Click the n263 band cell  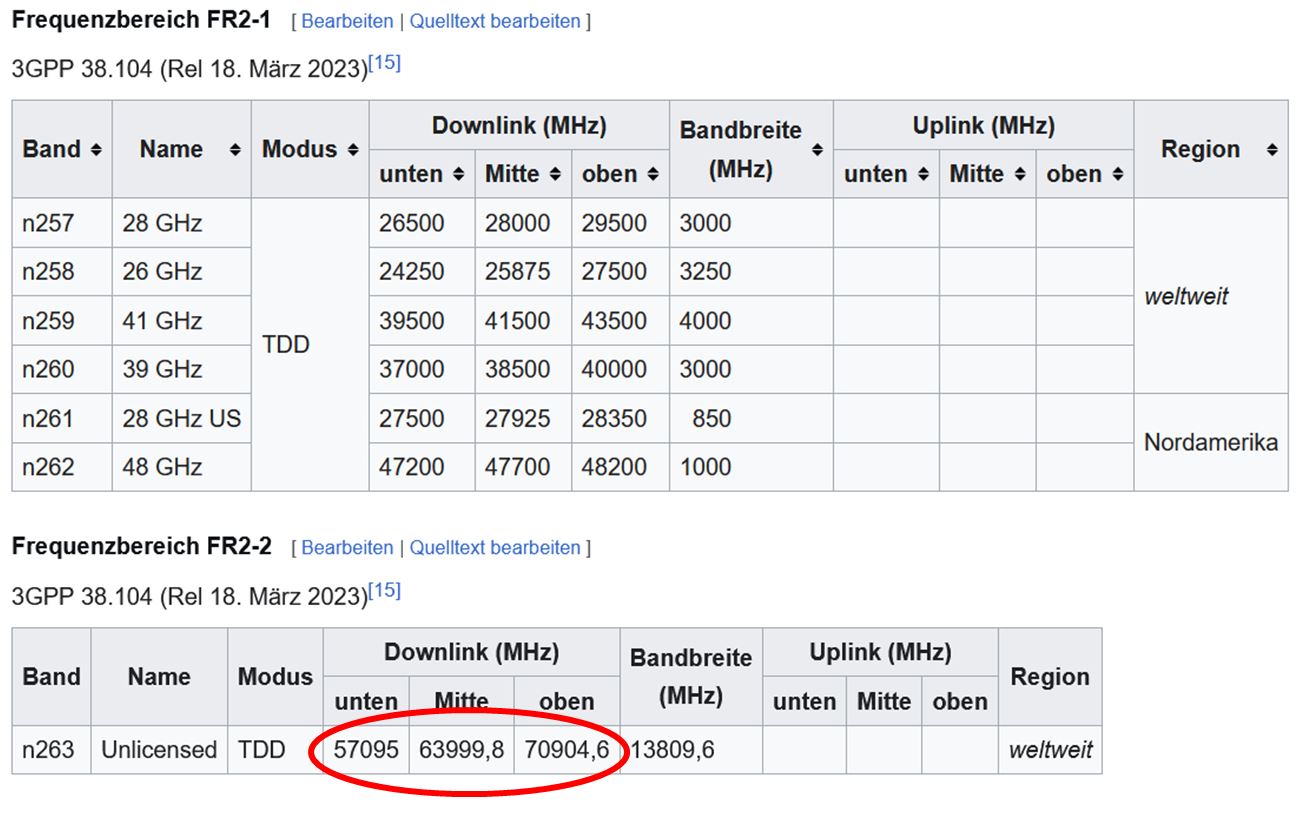pyautogui.click(x=49, y=749)
